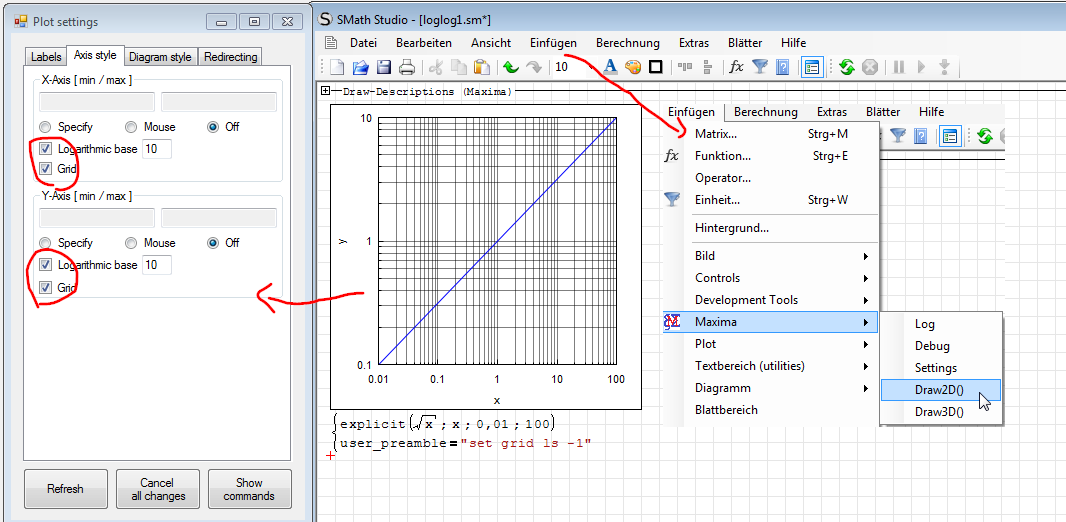
Task: Click the print icon in toolbar
Action: pos(407,67)
